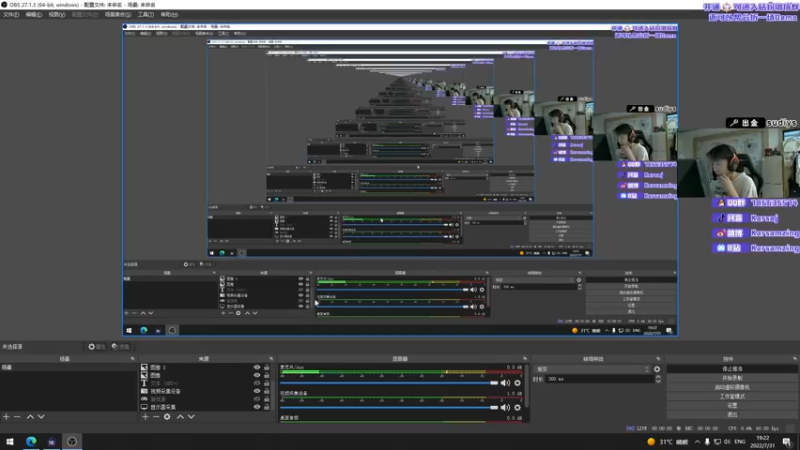
Task: Remove the selected source with the minus icon
Action: tap(156, 417)
